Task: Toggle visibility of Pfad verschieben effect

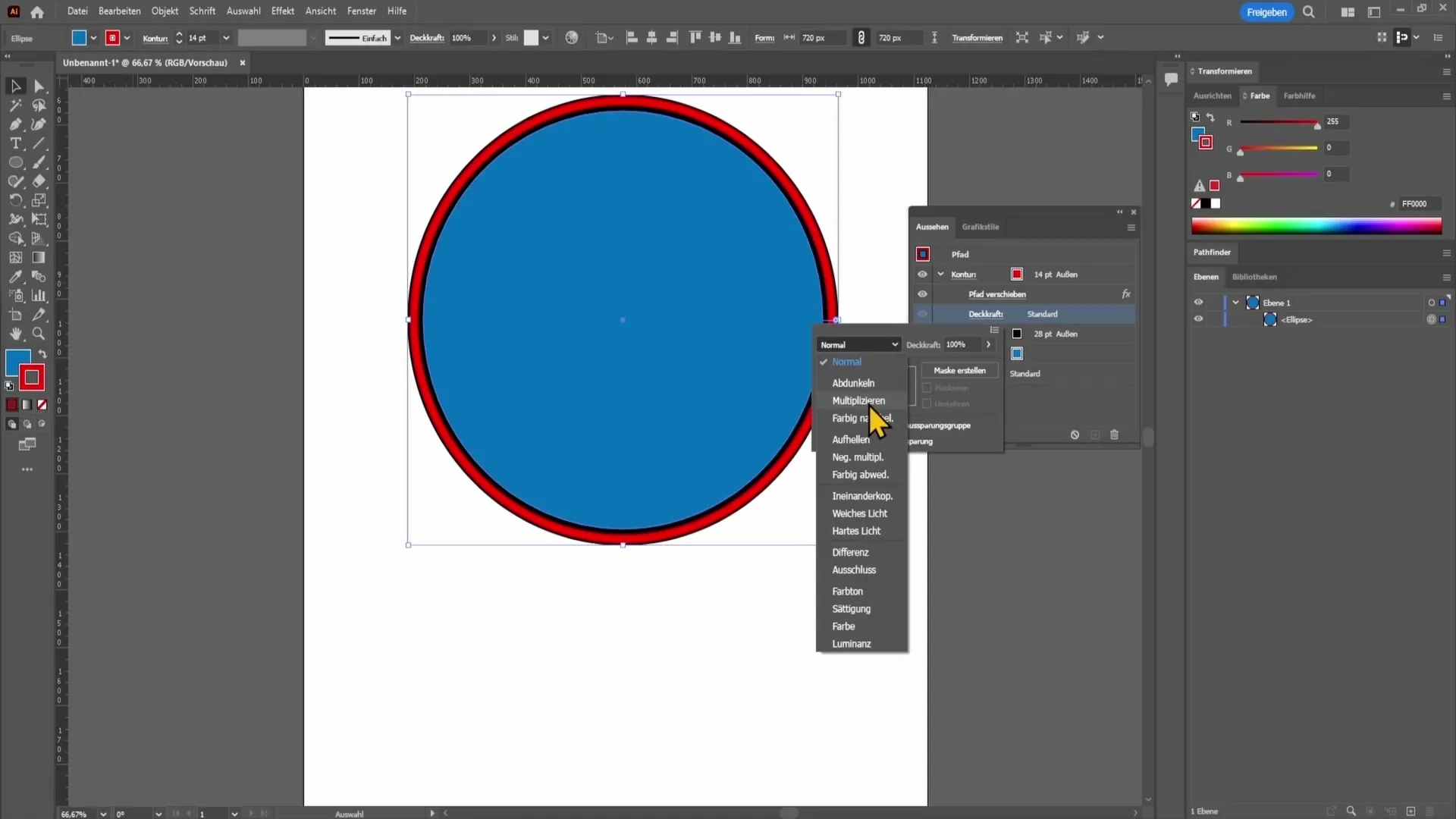Action: [922, 294]
